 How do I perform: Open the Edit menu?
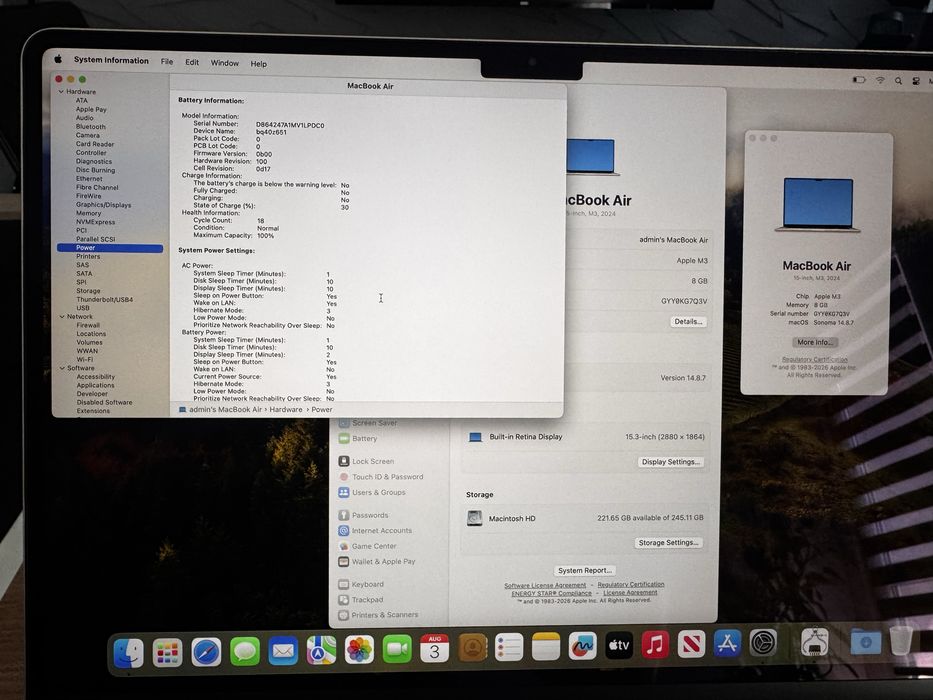click(192, 62)
